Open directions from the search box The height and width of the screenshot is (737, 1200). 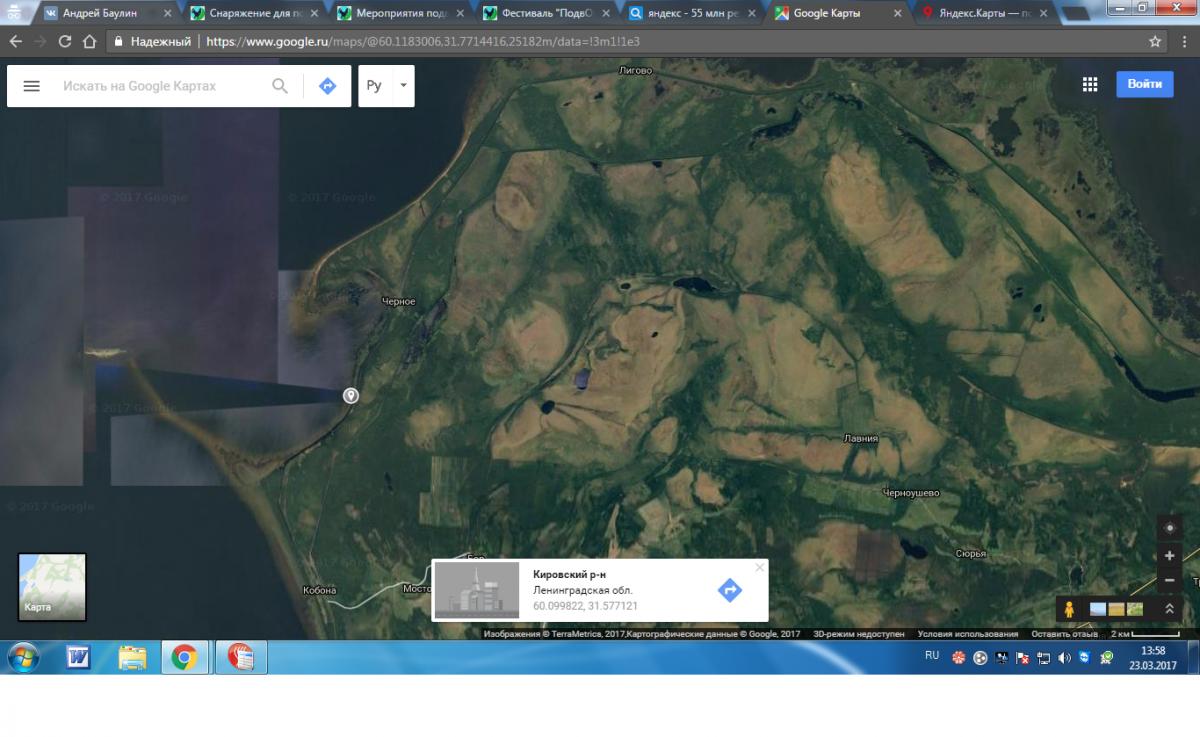(327, 86)
